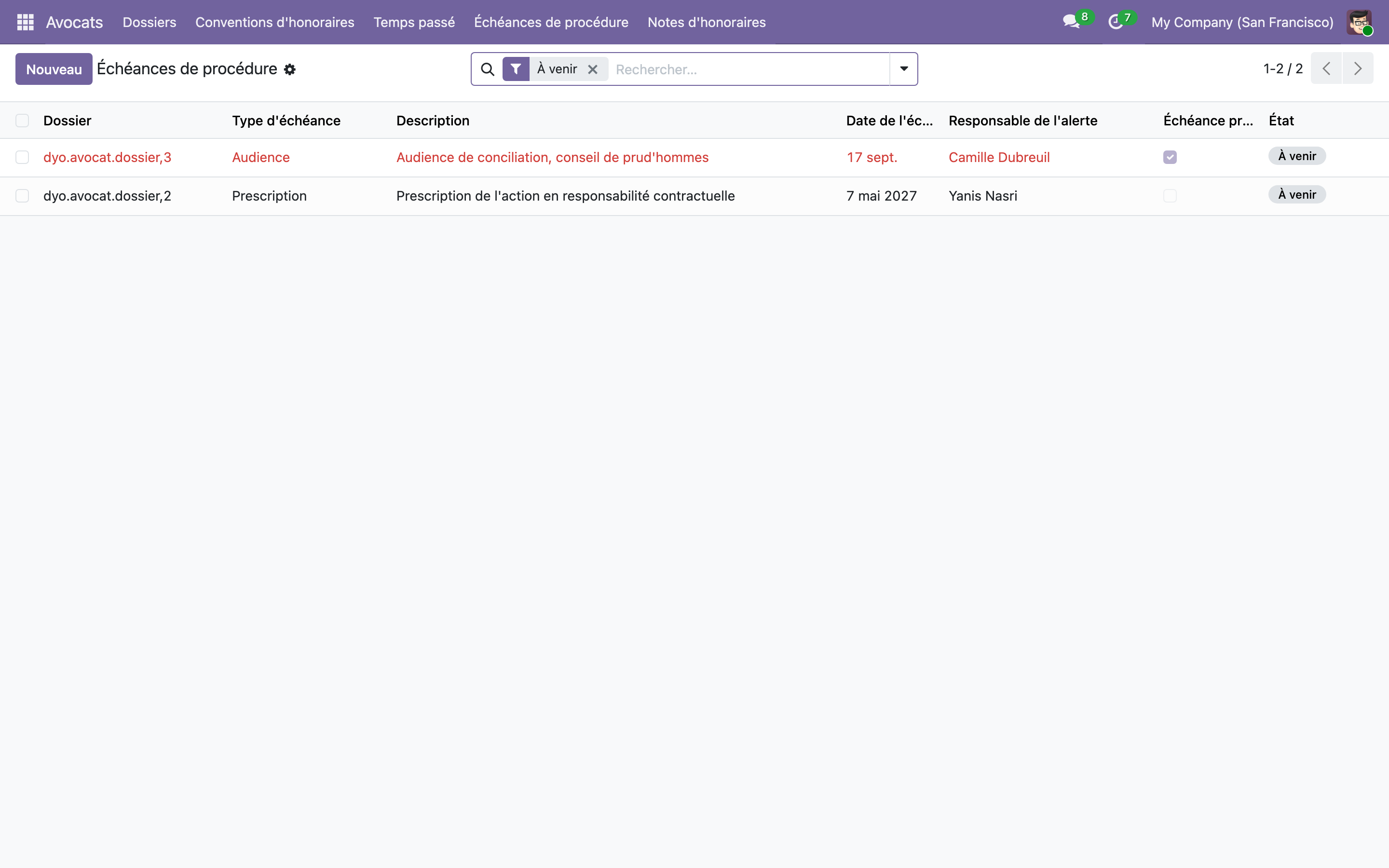Image resolution: width=1389 pixels, height=868 pixels.
Task: Open the gear actions menu beside title
Action: [290, 69]
